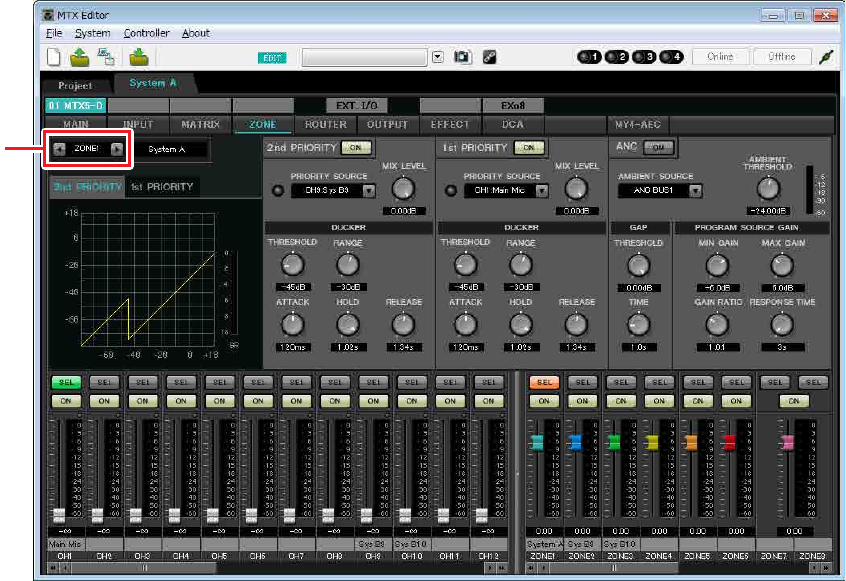This screenshot has width=846, height=581.
Task: Go to previous zone with left arrow
Action: pos(59,149)
